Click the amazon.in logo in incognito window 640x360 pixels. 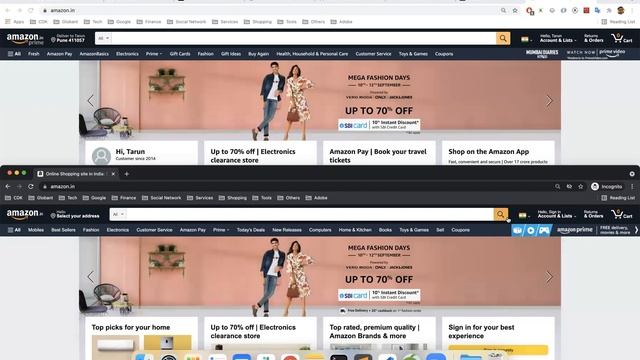pos(25,214)
